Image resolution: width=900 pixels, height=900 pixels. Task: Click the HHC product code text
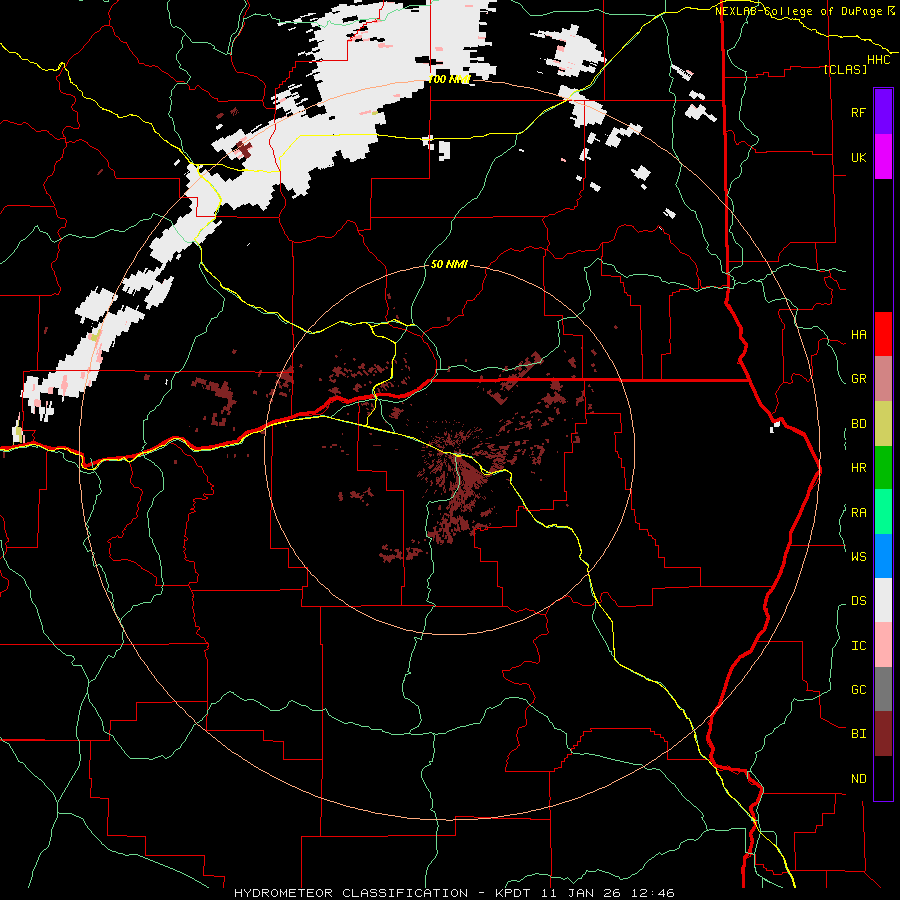click(878, 60)
